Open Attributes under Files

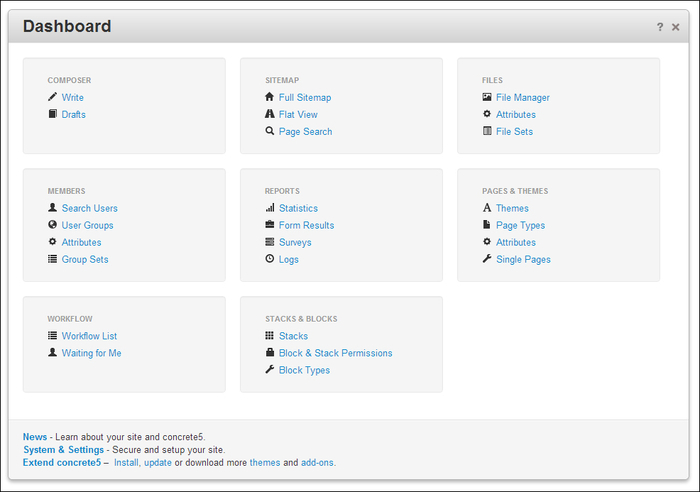tap(516, 114)
